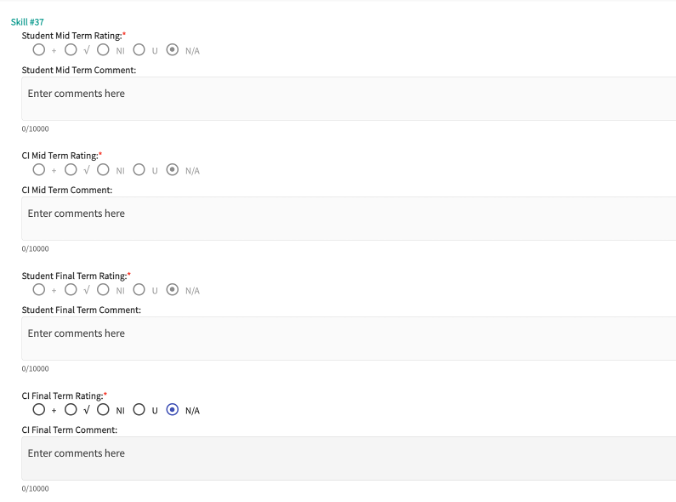Pick U for CI Final Term Rating
The height and width of the screenshot is (502, 676).
click(x=140, y=409)
